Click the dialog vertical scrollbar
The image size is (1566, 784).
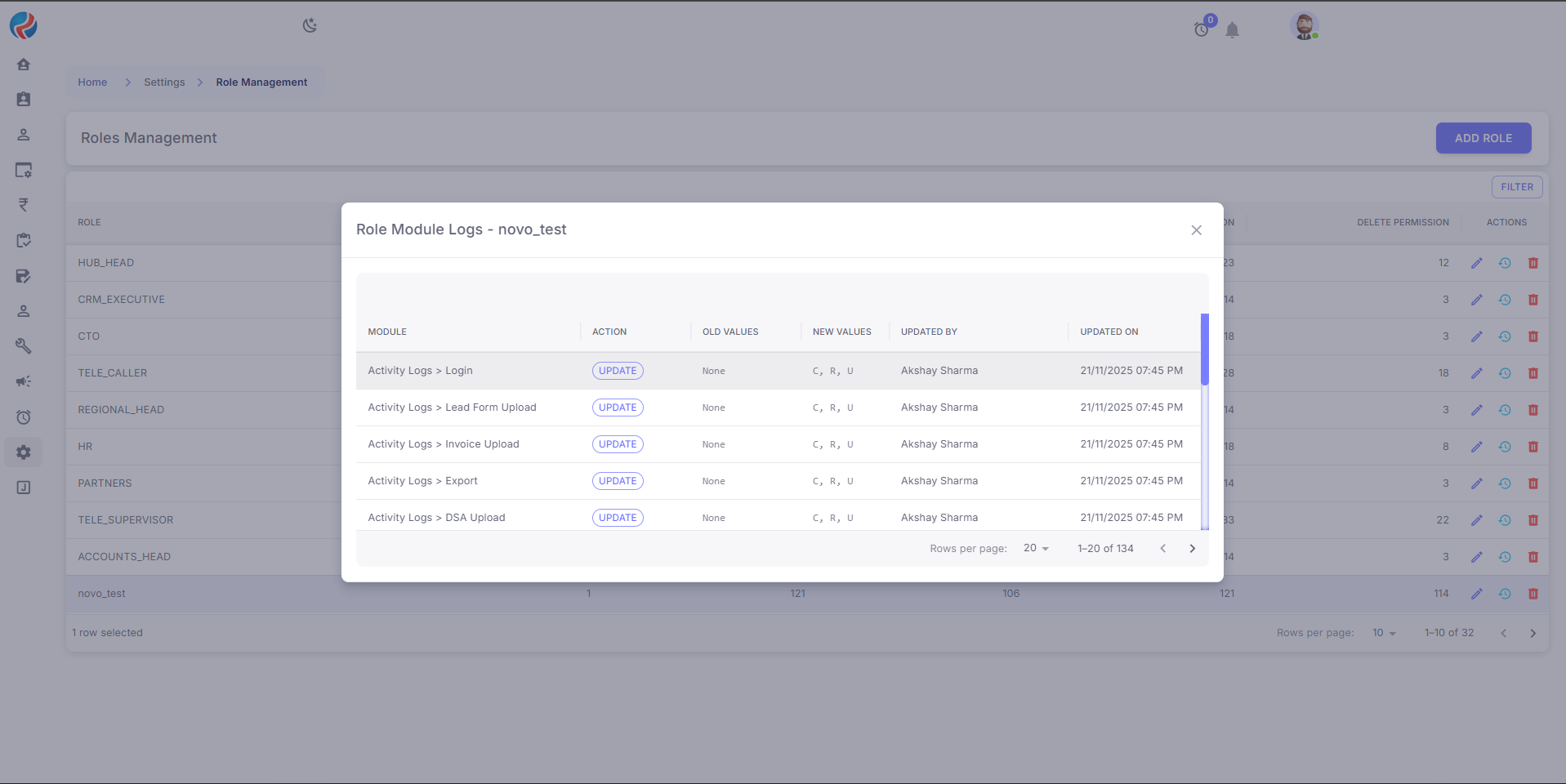(x=1204, y=350)
